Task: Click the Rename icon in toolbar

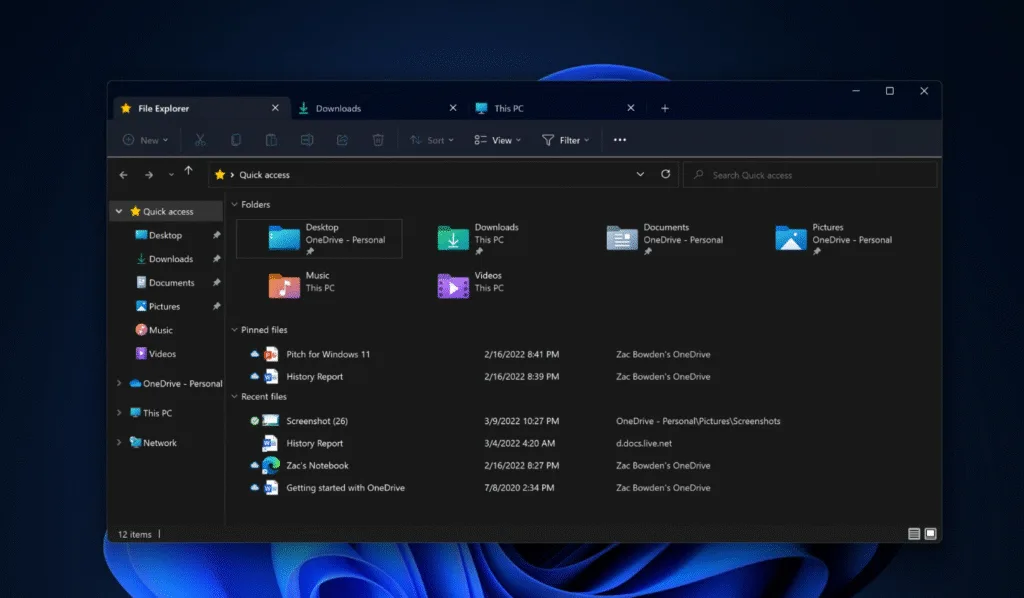Action: click(x=307, y=140)
